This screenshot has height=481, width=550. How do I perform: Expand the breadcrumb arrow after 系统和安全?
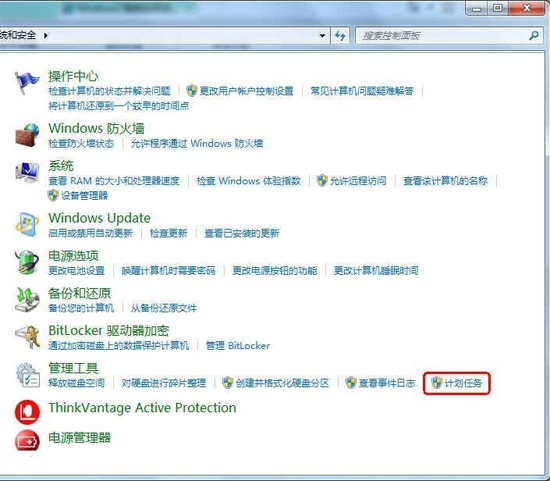(46, 35)
